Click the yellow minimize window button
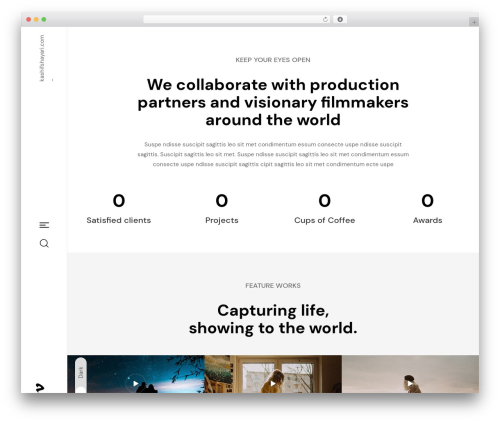Screen dimensions: 500x423 tap(36, 20)
